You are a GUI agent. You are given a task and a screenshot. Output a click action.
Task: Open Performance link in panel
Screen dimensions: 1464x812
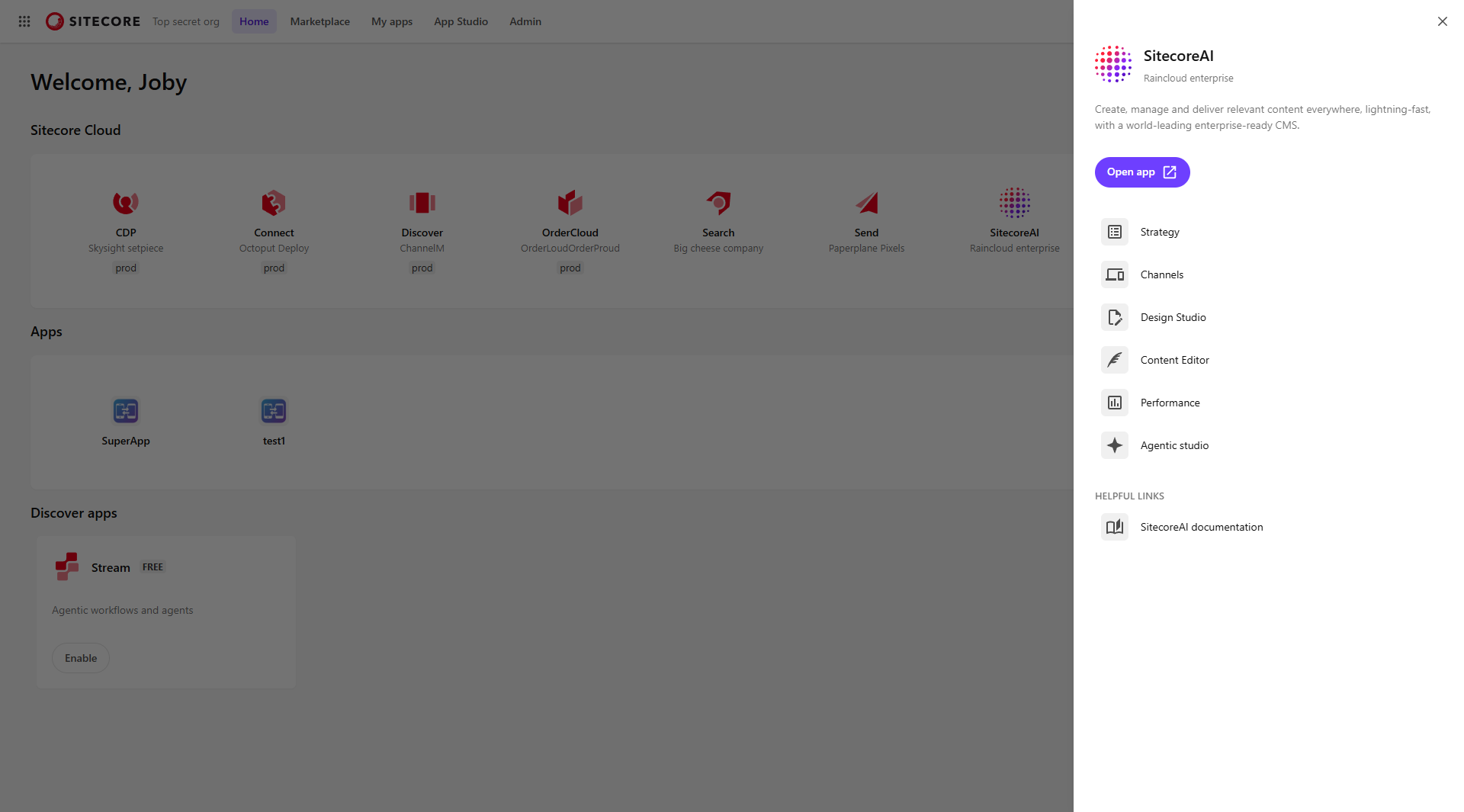tap(1170, 403)
